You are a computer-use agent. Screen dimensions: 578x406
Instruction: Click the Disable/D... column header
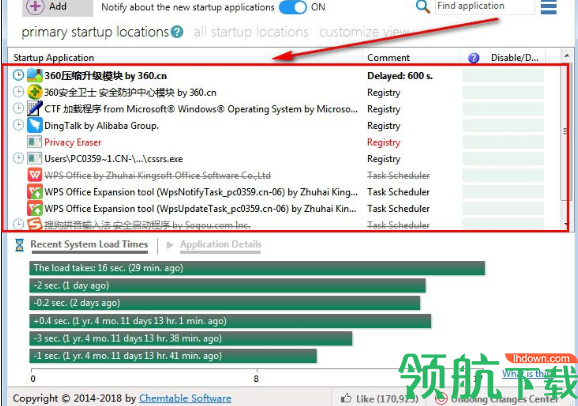tap(515, 58)
